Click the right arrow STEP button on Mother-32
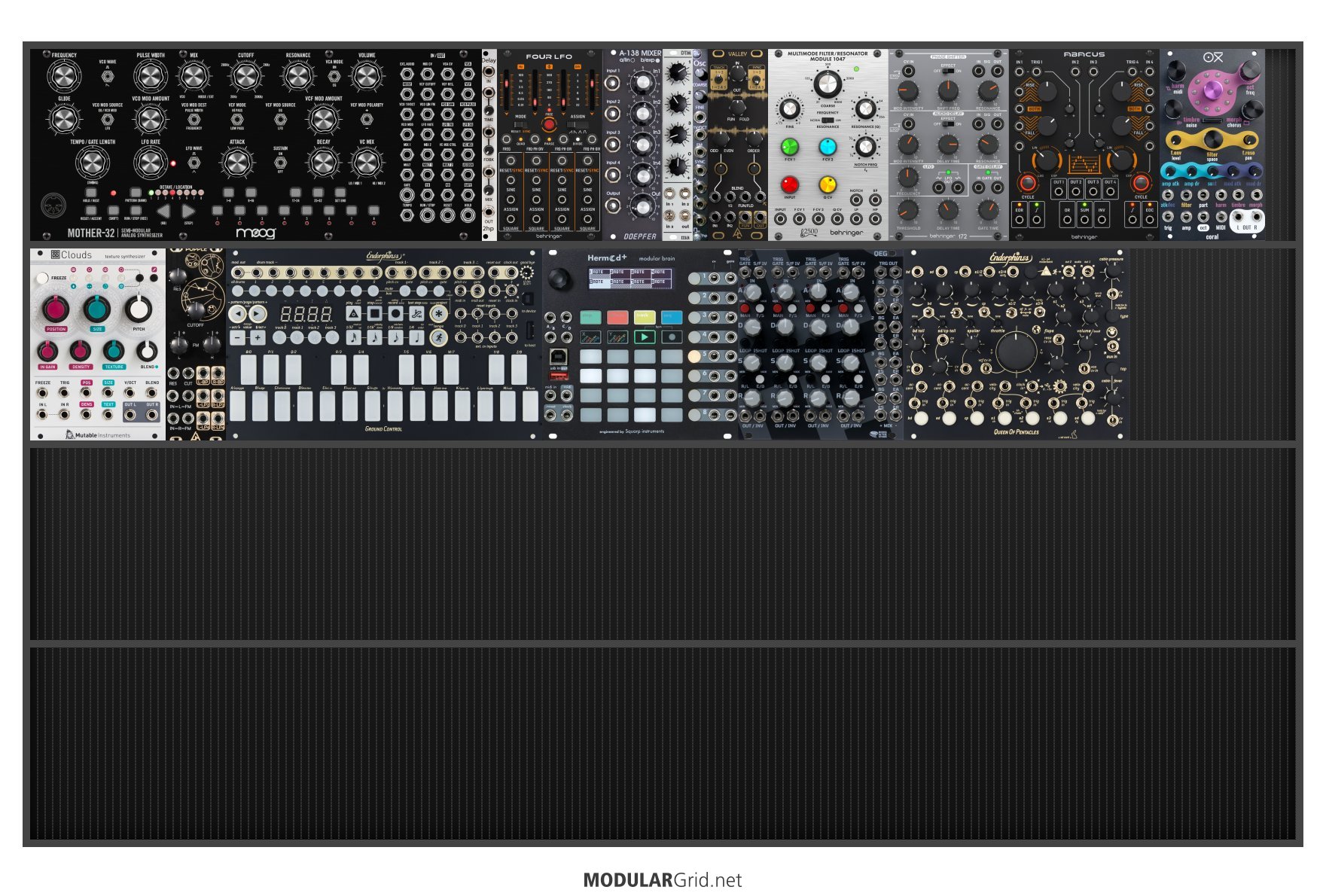Image resolution: width=1326 pixels, height=896 pixels. pos(188,212)
